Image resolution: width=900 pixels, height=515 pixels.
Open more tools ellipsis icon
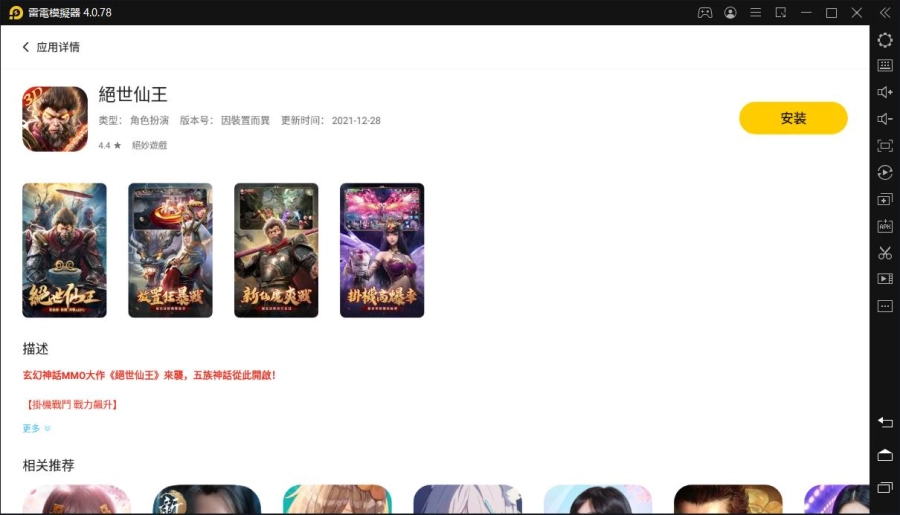click(x=885, y=306)
